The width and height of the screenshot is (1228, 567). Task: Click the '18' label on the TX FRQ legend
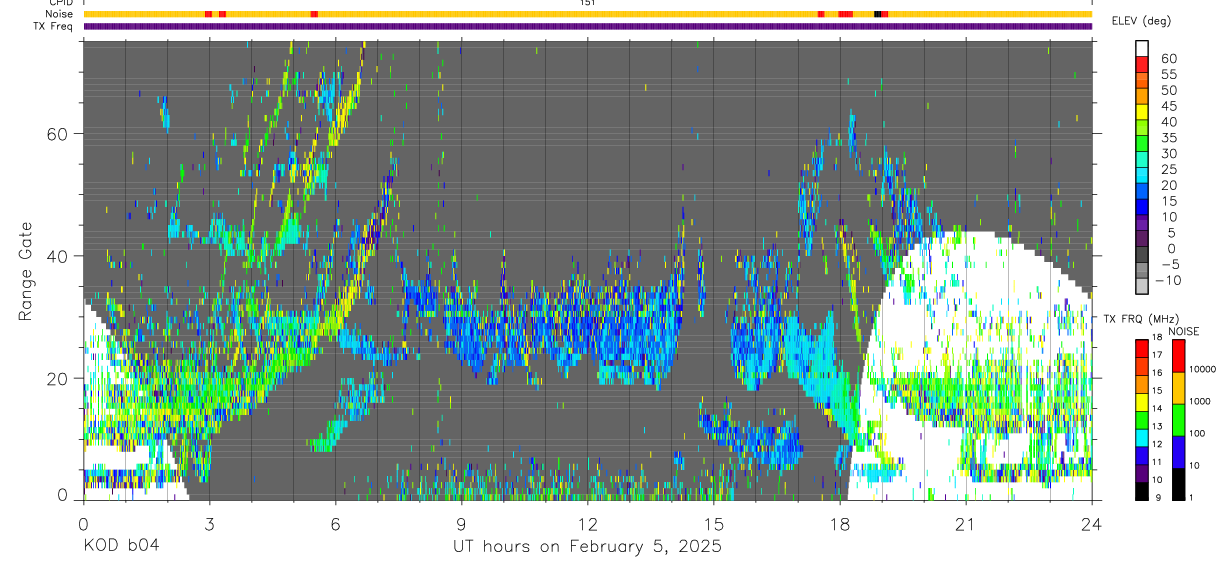click(x=1157, y=339)
